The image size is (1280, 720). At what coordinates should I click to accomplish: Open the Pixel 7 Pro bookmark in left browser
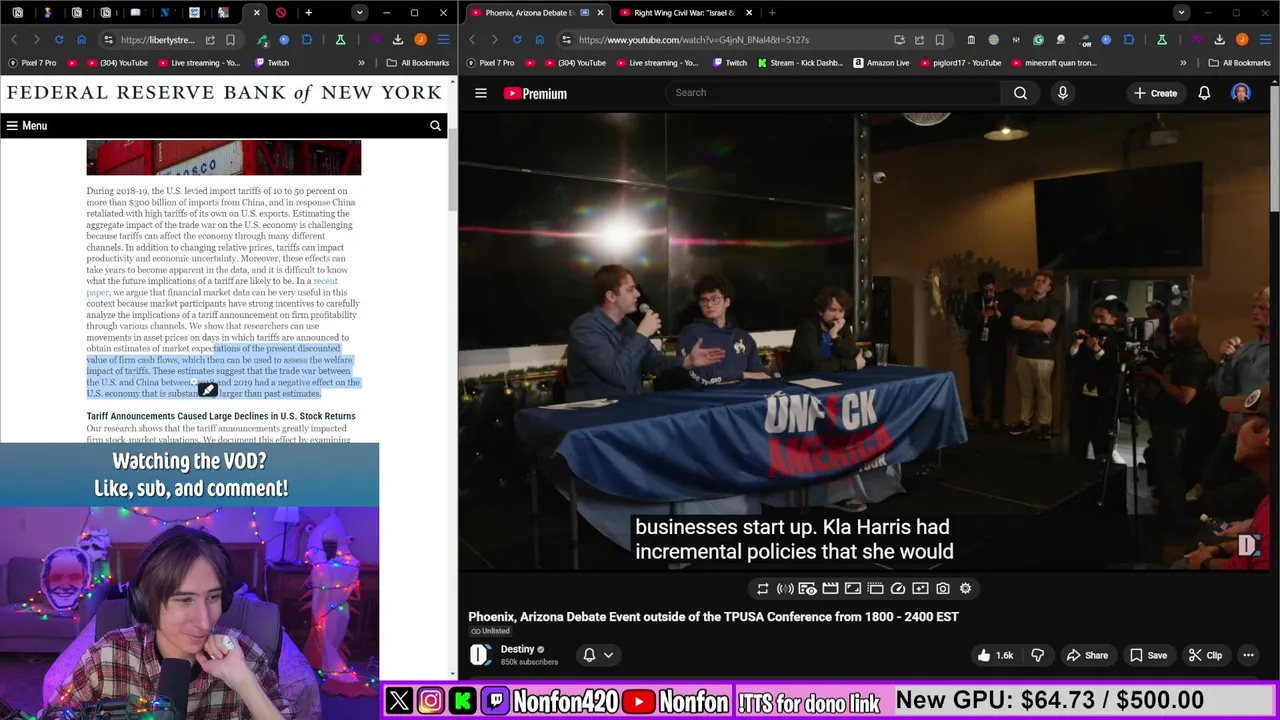click(x=32, y=63)
